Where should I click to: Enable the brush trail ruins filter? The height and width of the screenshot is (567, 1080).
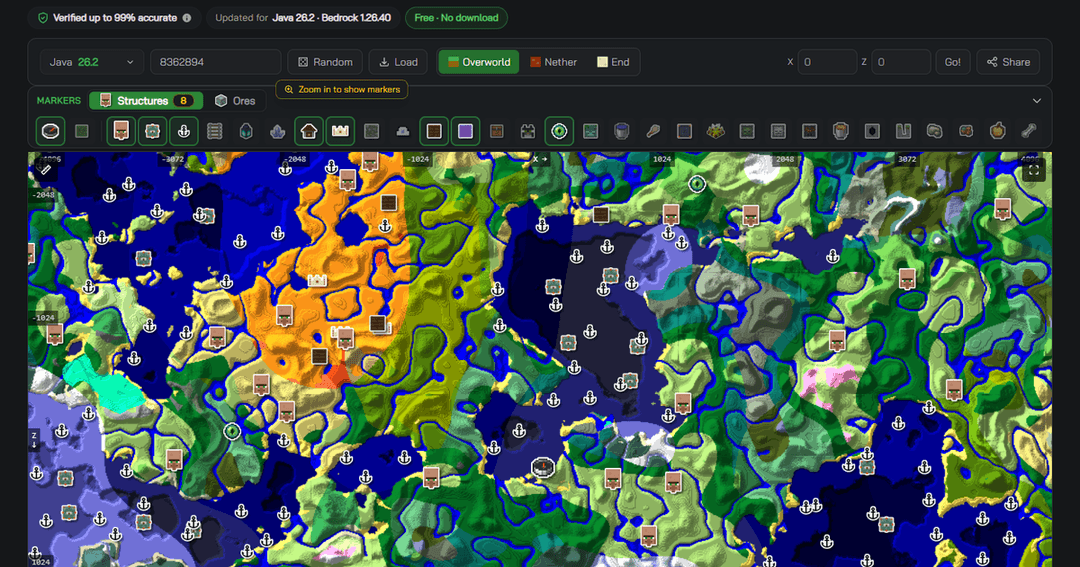click(x=653, y=131)
